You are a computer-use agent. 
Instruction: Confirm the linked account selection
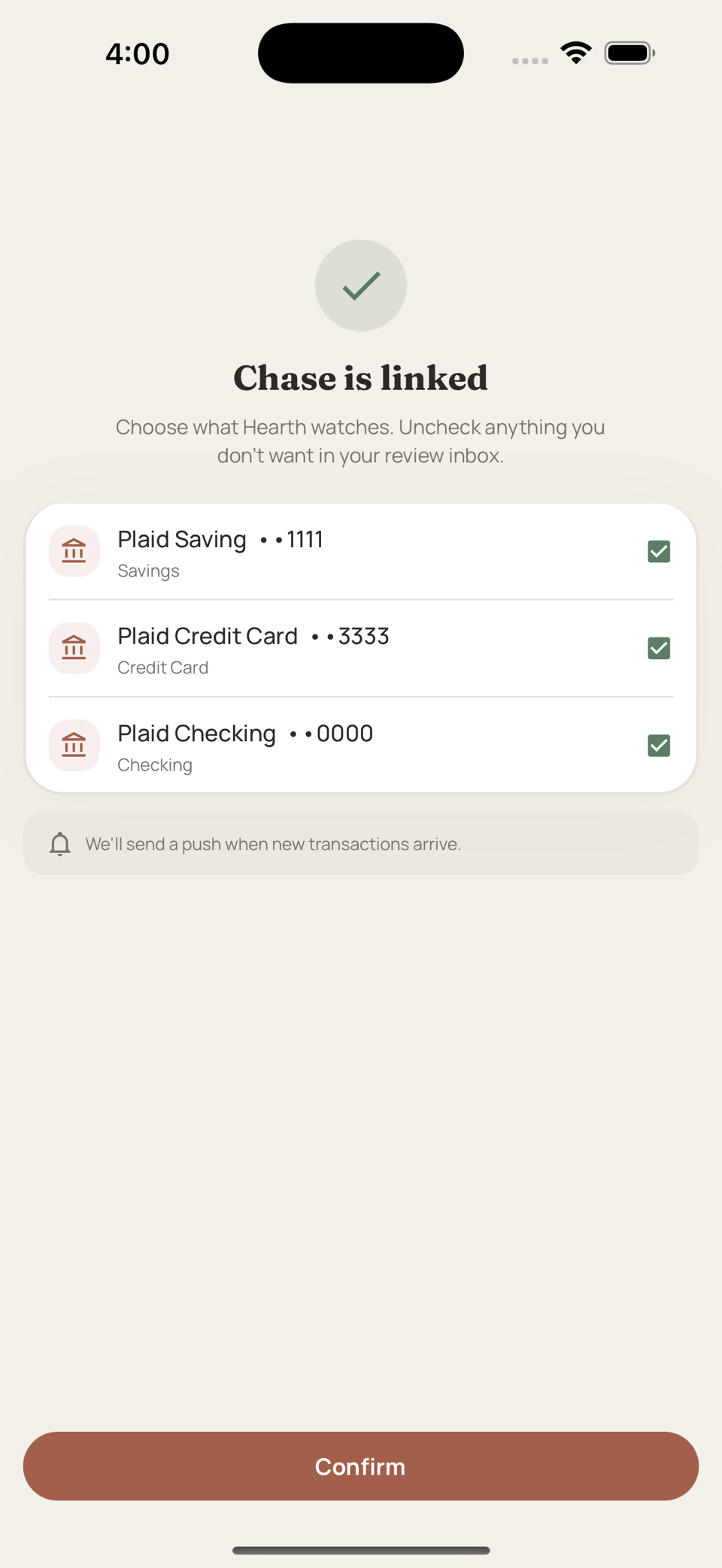point(361,1466)
